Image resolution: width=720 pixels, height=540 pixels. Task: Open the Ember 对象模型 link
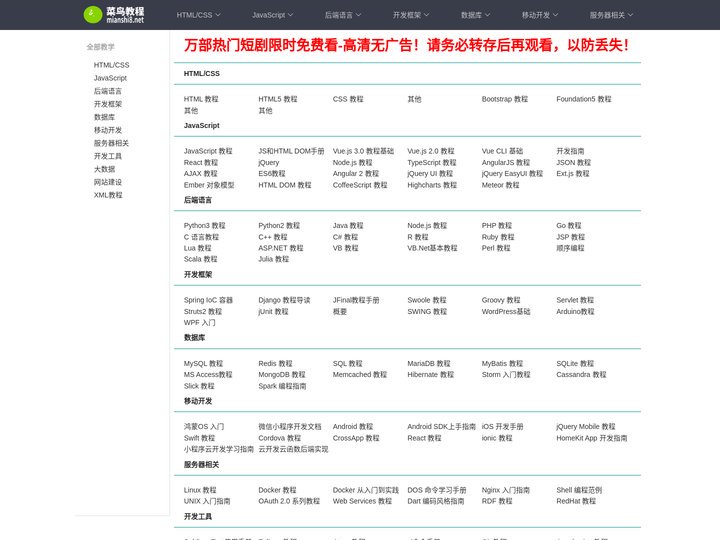(x=209, y=185)
